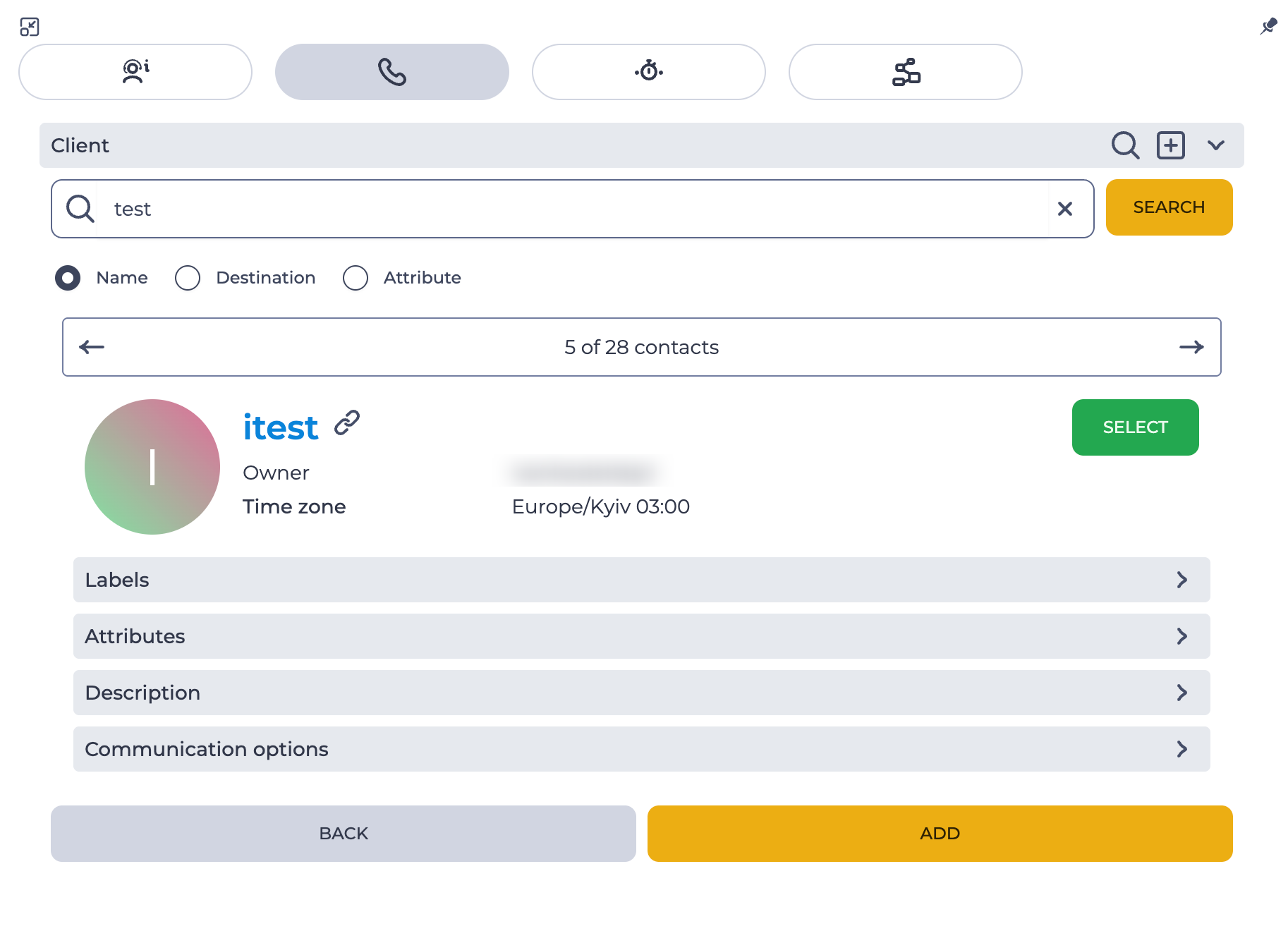
Task: Expand the Communication options section
Action: point(642,749)
